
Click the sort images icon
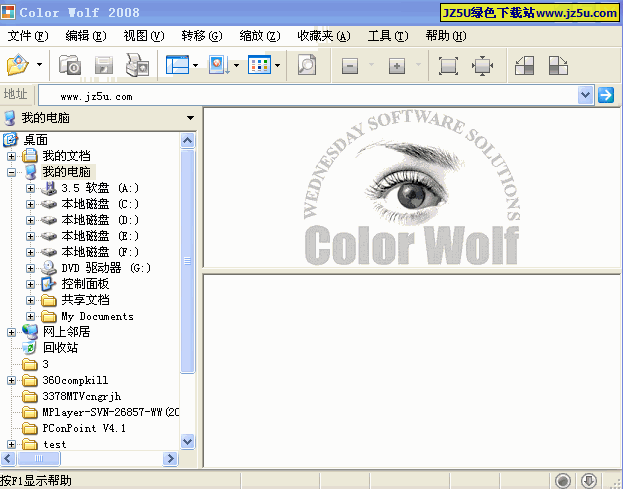pyautogui.click(x=219, y=65)
